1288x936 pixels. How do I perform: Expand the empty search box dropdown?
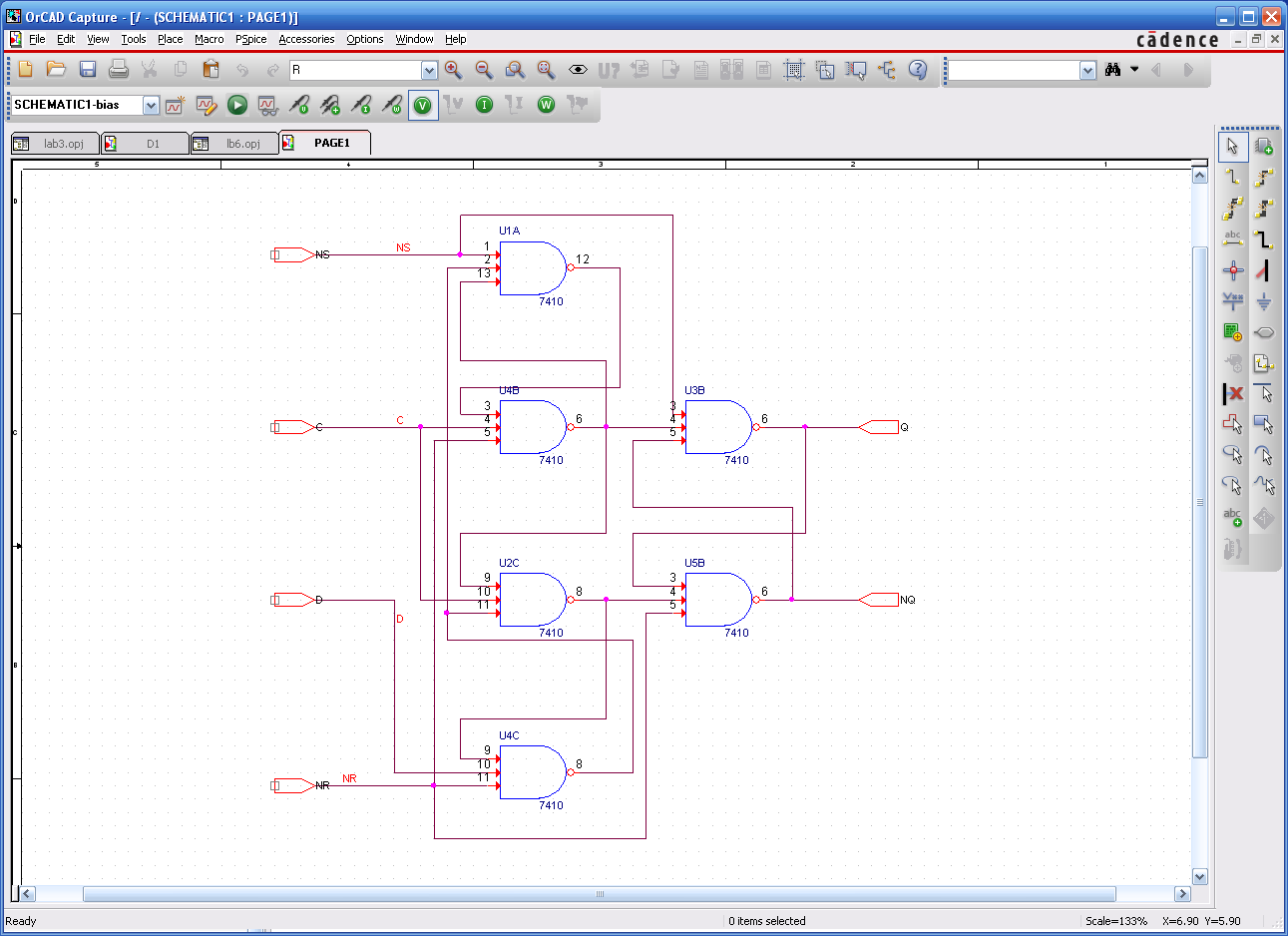(x=1088, y=70)
